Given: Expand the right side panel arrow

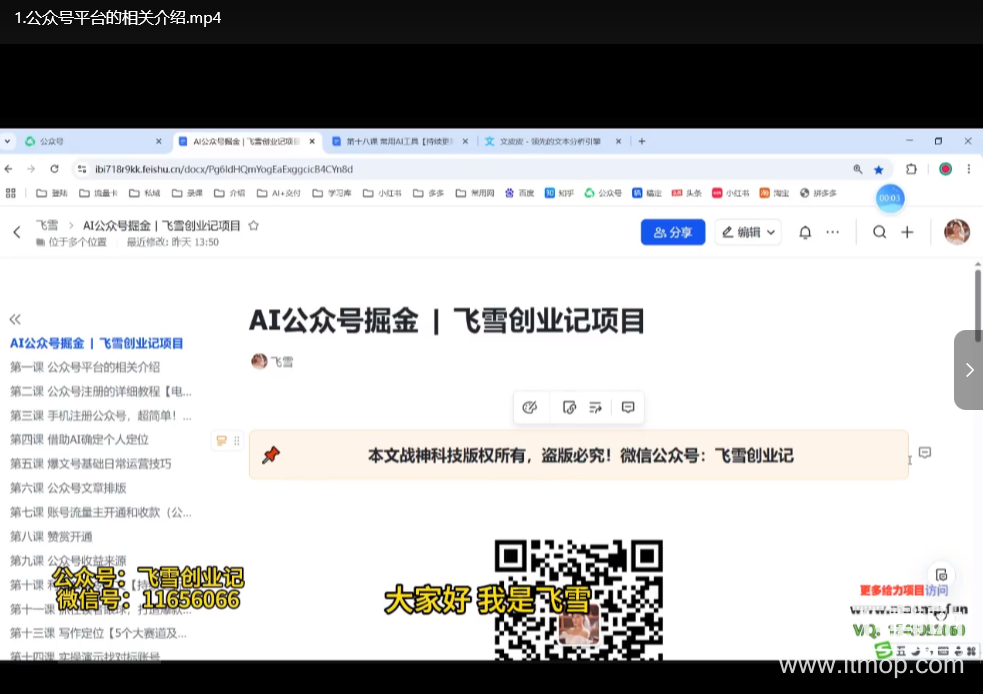Looking at the screenshot, I should coord(969,370).
